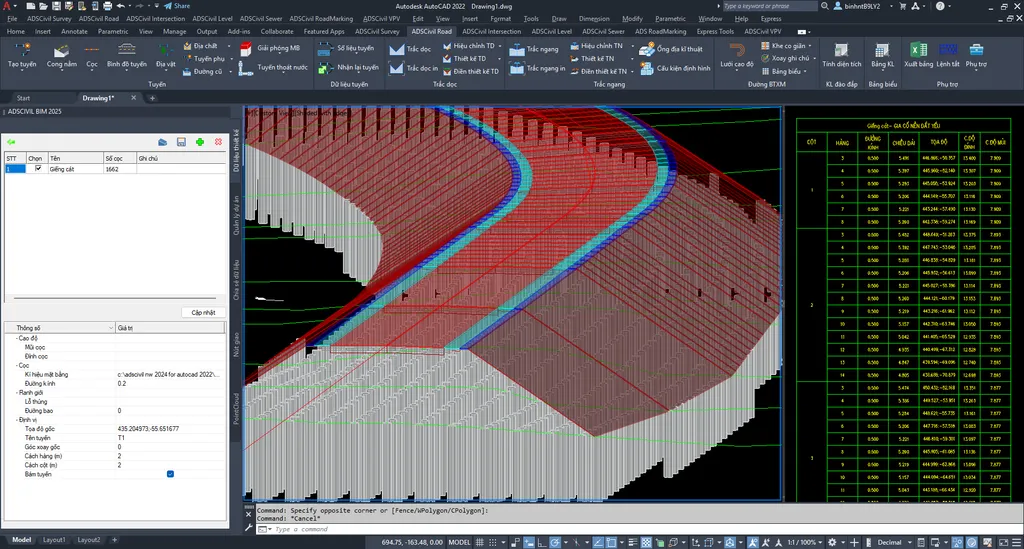Select the Địa vật tool icon
1024x549 pixels.
tap(165, 50)
